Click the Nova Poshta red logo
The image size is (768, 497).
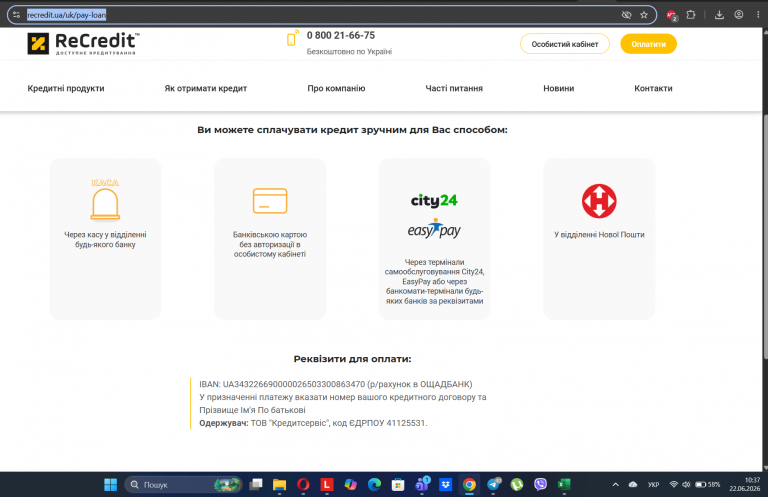599,201
